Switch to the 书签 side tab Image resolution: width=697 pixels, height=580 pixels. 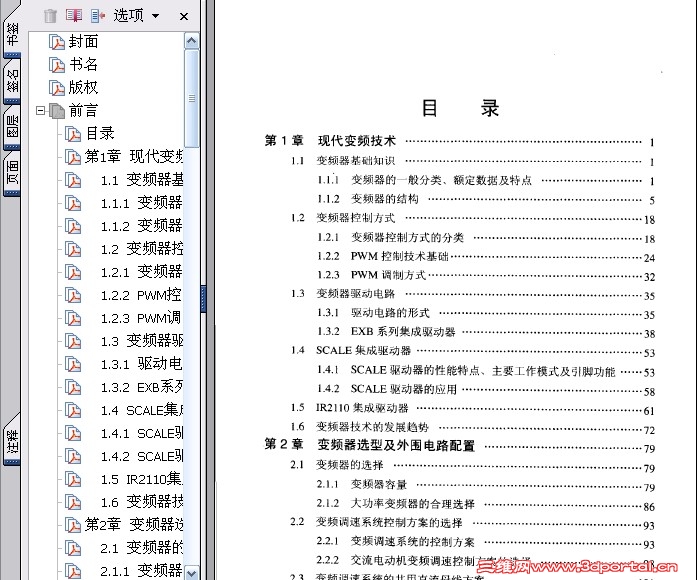pos(12,35)
